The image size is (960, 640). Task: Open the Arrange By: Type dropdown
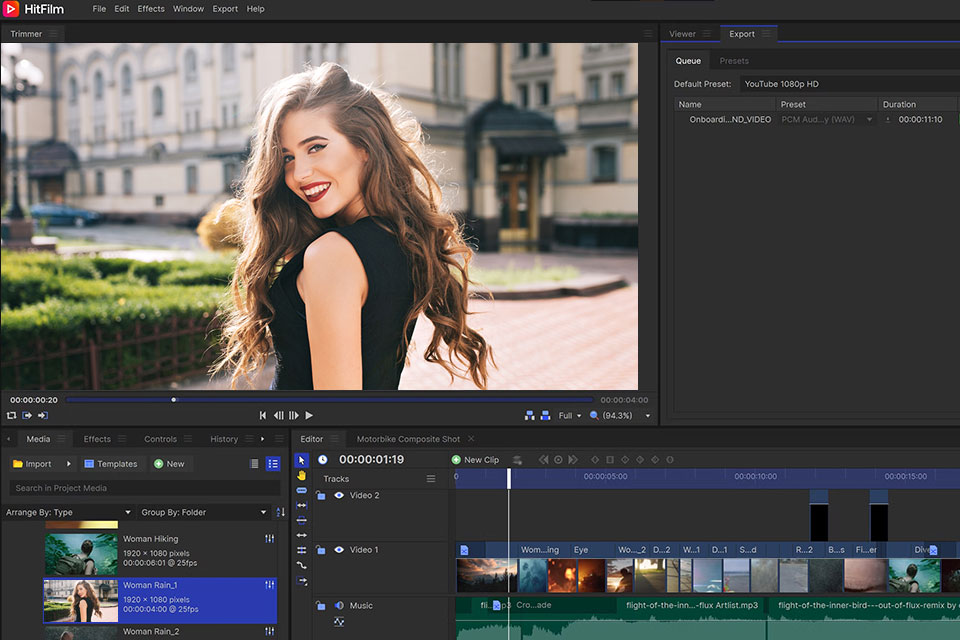pyautogui.click(x=68, y=512)
